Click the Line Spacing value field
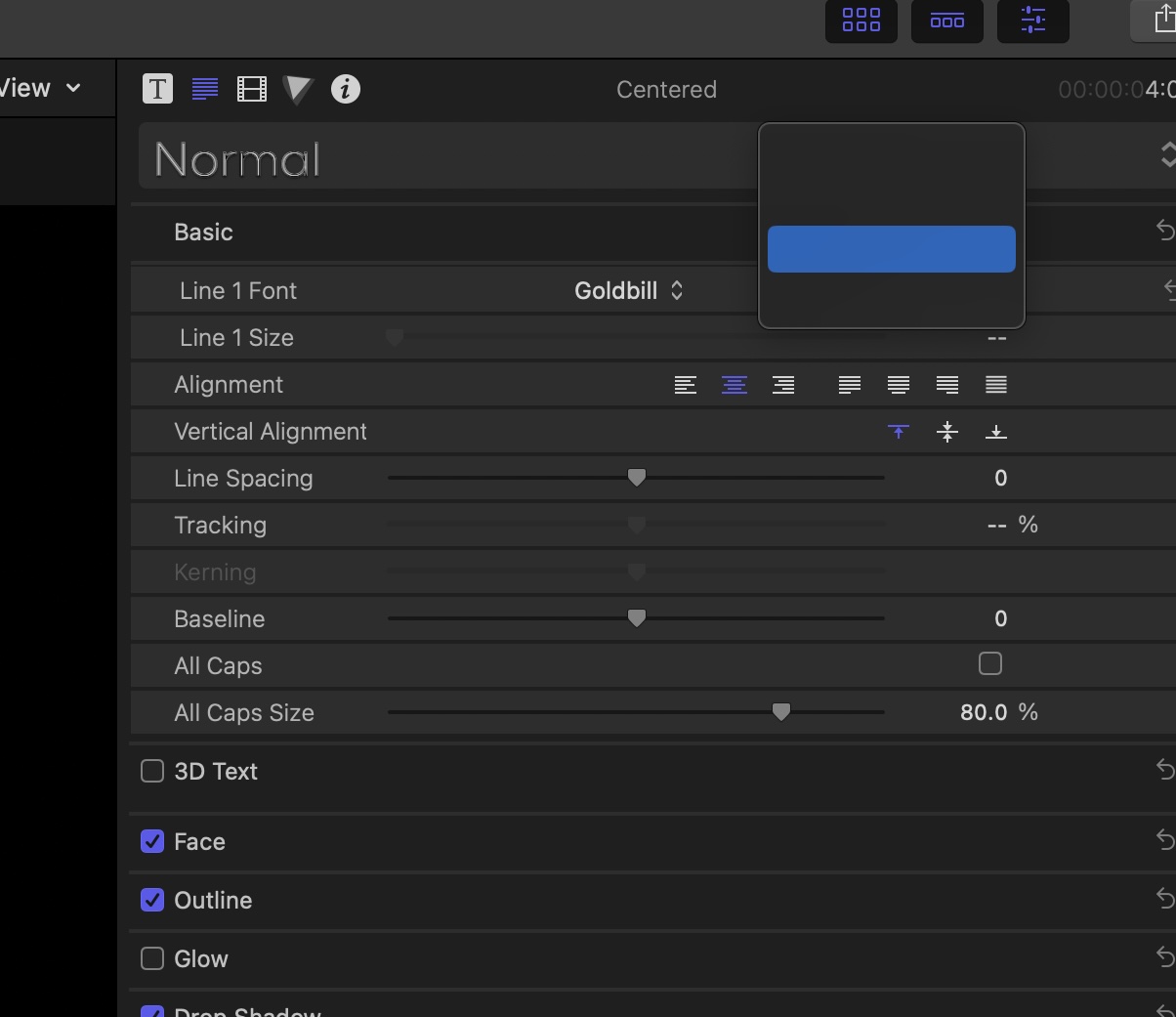 tap(999, 479)
